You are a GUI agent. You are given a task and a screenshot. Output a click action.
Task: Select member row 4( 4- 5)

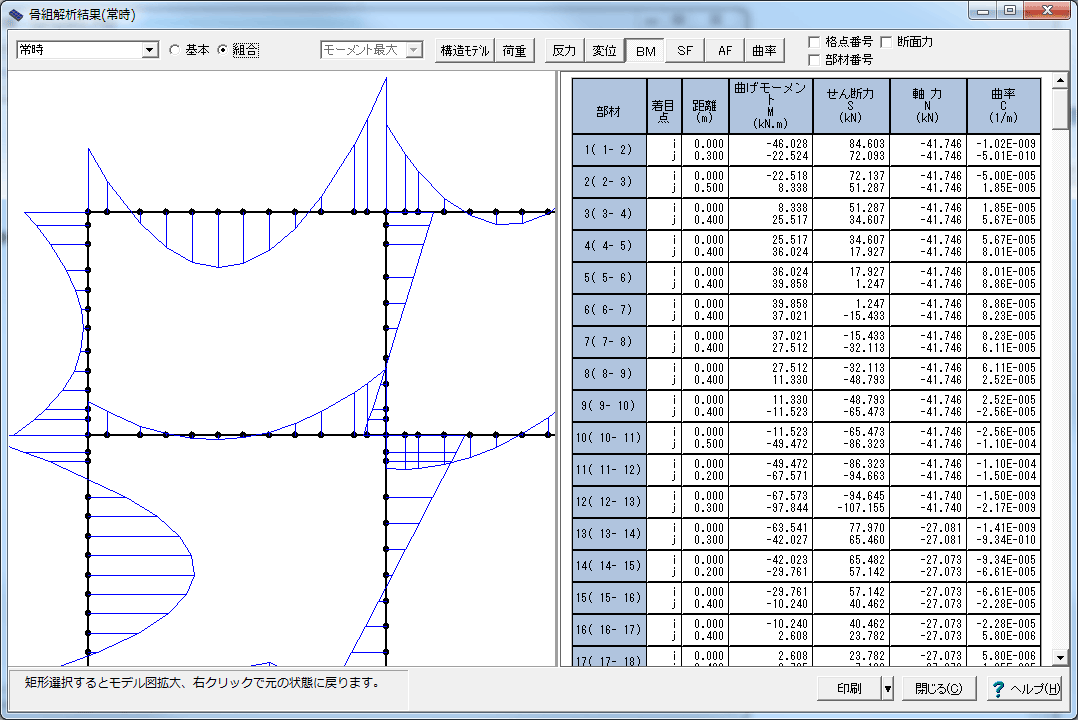[609, 246]
